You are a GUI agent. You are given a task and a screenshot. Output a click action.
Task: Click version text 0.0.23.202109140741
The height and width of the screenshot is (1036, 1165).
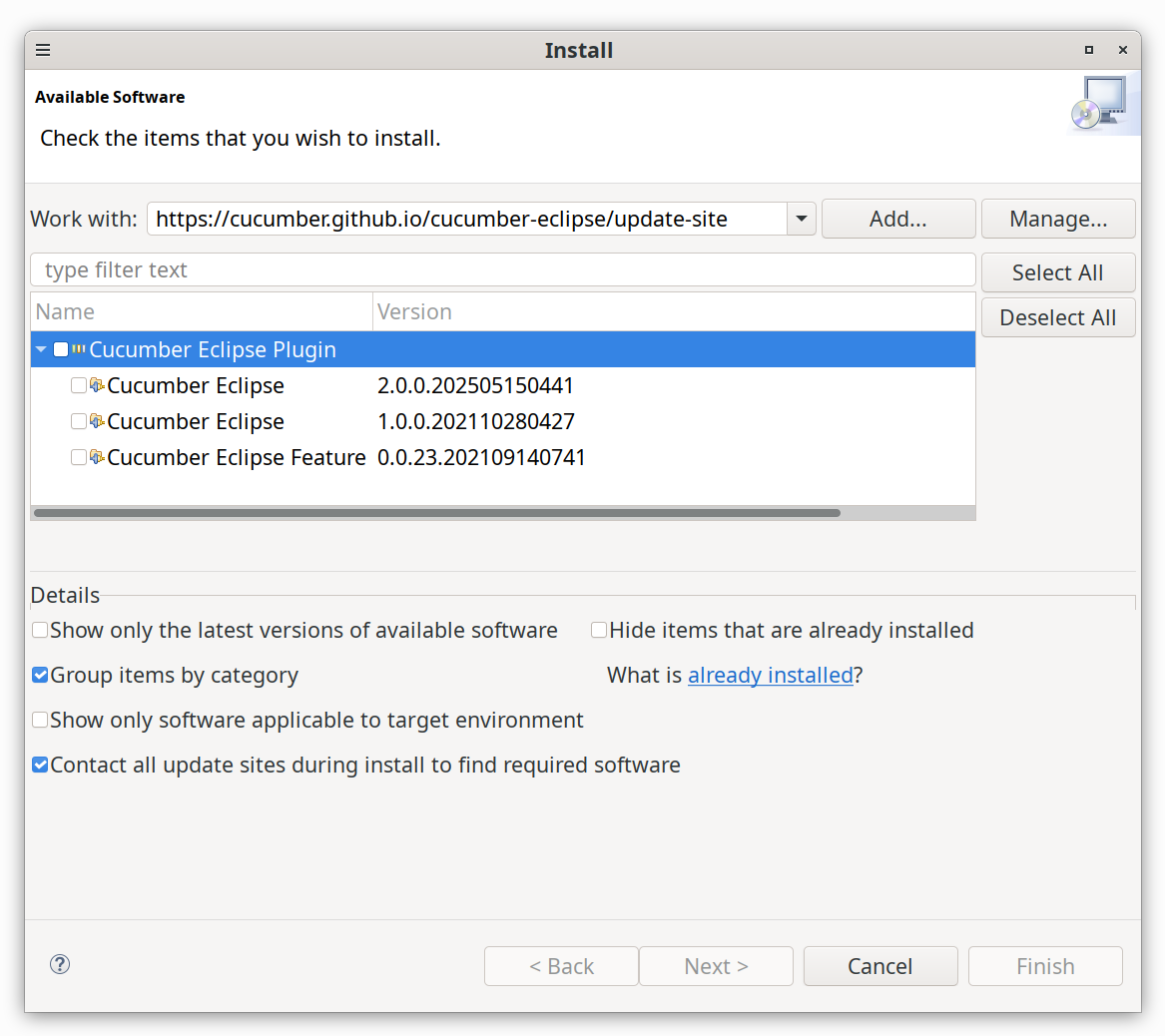coord(481,457)
